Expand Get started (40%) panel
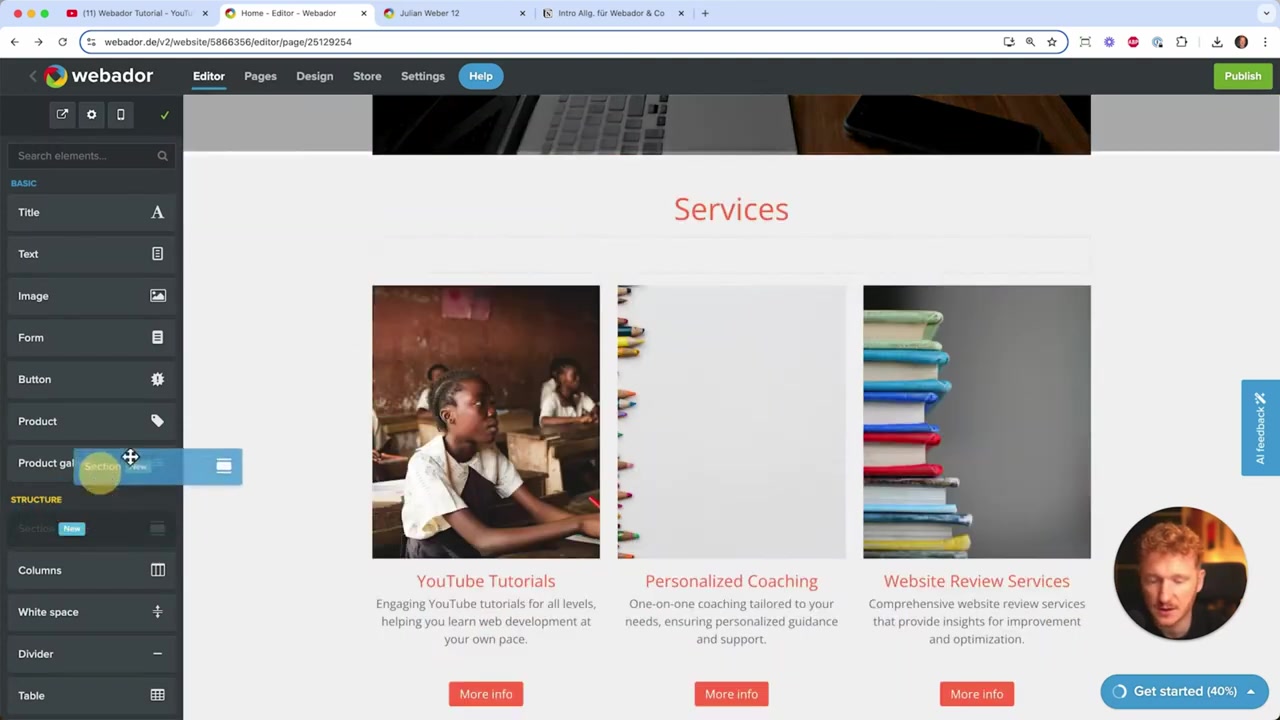Viewport: 1280px width, 720px height. (x=1184, y=692)
